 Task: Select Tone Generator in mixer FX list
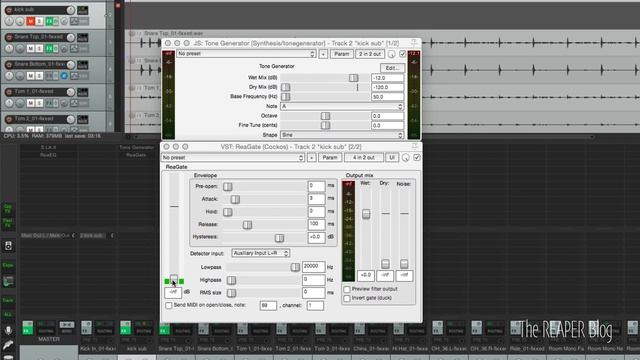click(x=137, y=147)
